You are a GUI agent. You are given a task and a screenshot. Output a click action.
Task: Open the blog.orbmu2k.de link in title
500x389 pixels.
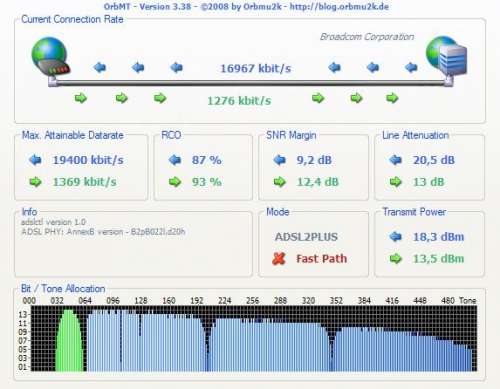[339, 6]
